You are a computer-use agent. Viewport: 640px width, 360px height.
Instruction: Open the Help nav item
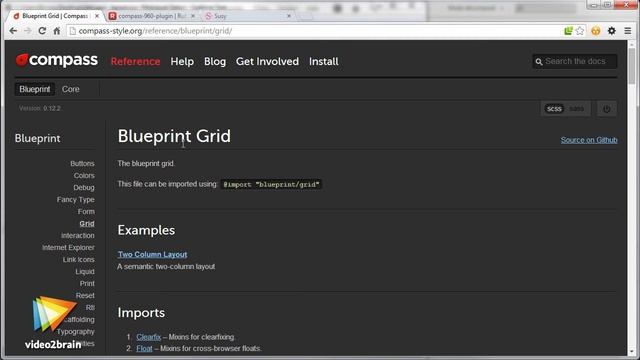click(182, 62)
